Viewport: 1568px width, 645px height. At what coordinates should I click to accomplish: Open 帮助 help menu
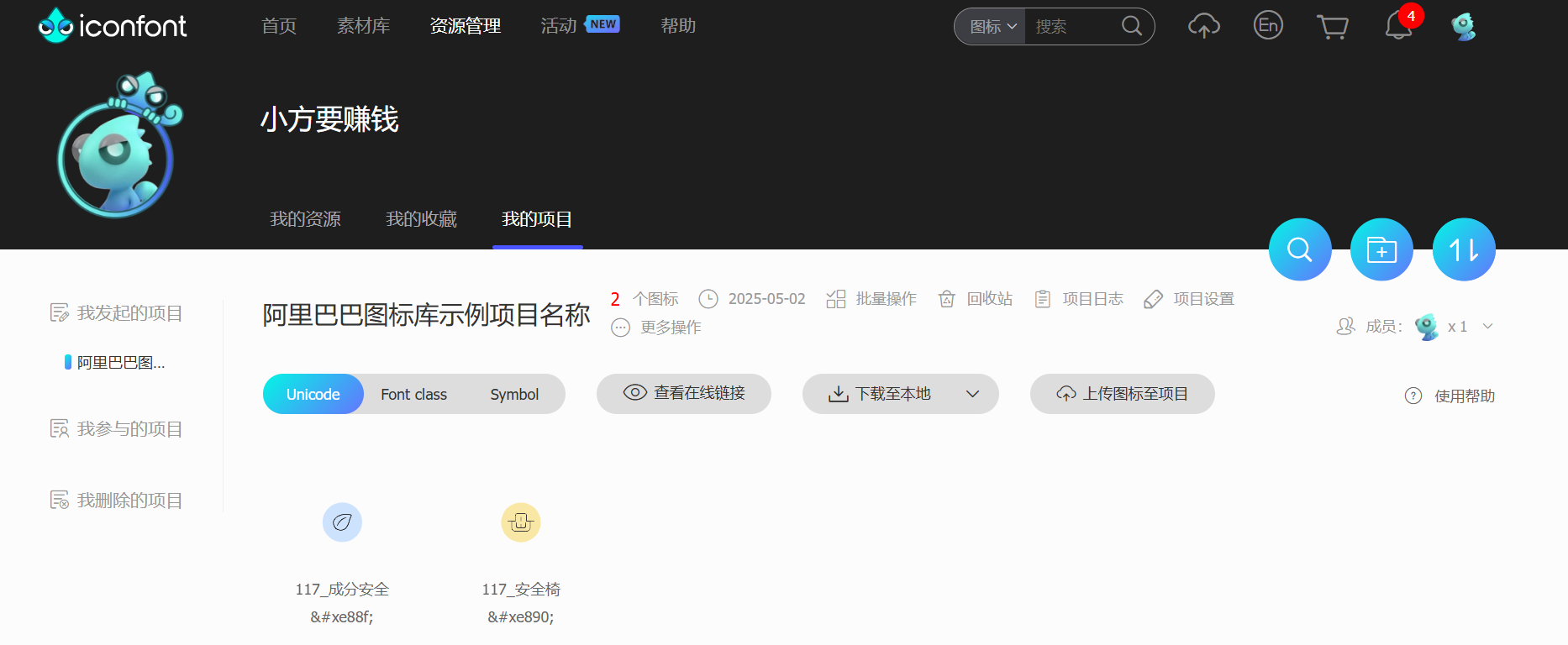(678, 26)
